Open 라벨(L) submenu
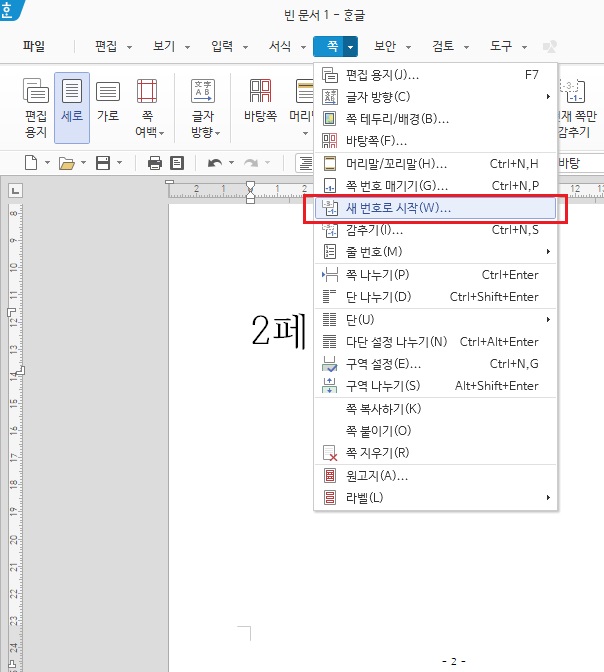This screenshot has width=604, height=672. [436, 498]
